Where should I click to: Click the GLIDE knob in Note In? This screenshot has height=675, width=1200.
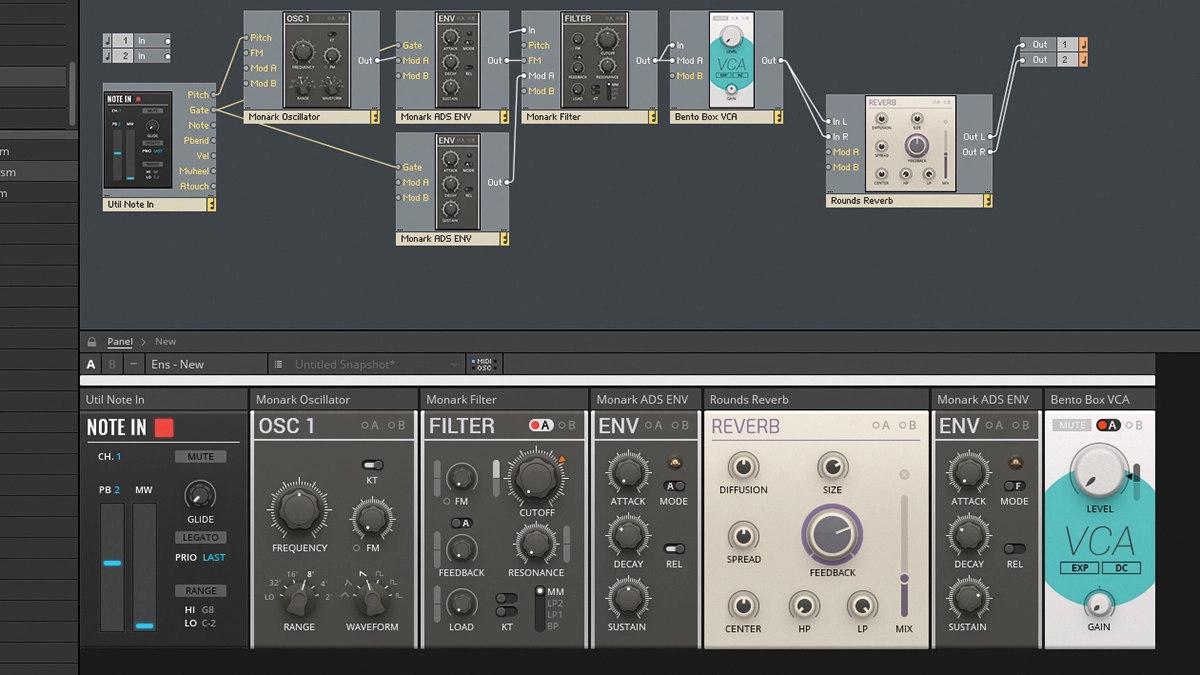click(200, 495)
